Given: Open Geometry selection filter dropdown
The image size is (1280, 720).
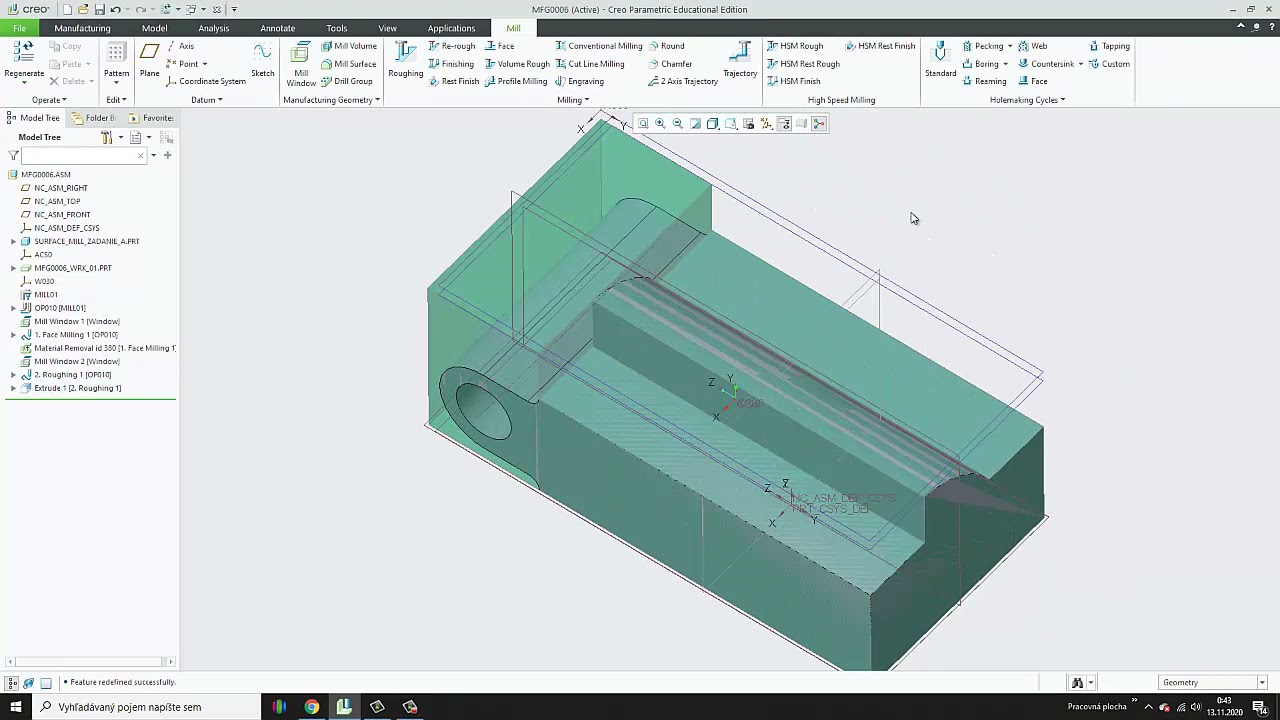Looking at the screenshot, I should pyautogui.click(x=1262, y=683).
